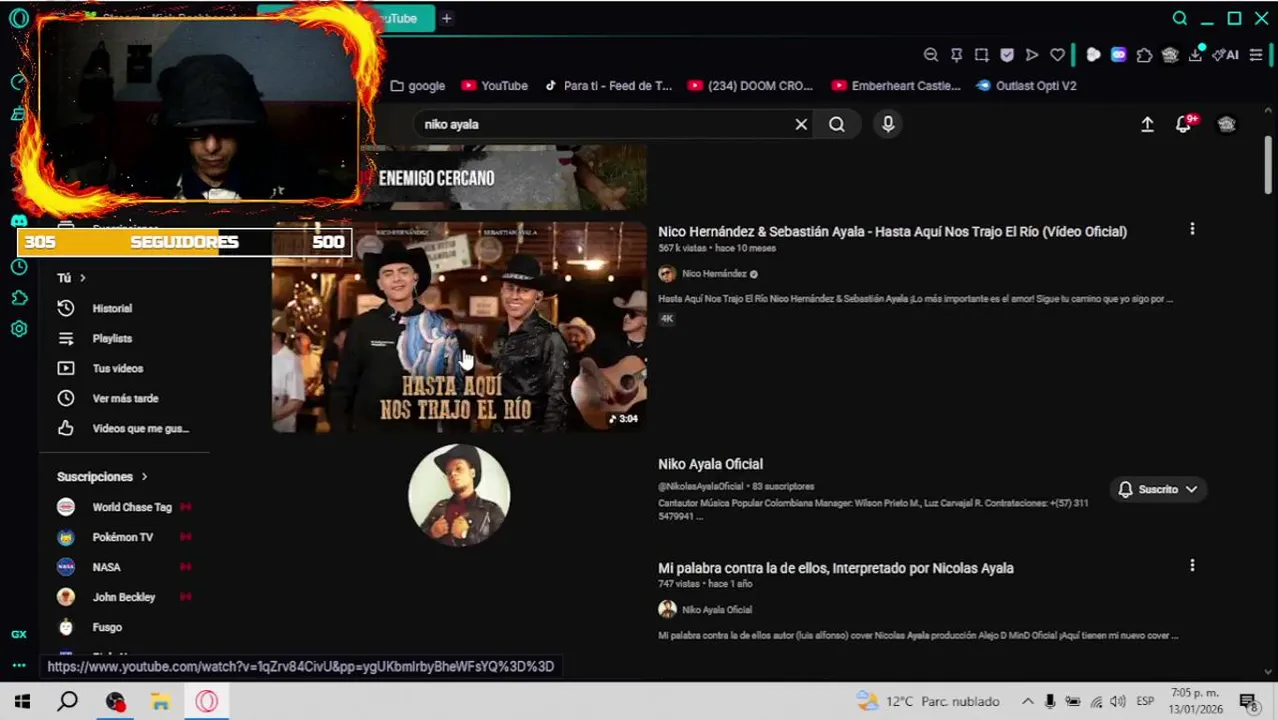Open Niko Ayala Oficial channel avatar
The height and width of the screenshot is (720, 1278).
click(459, 495)
